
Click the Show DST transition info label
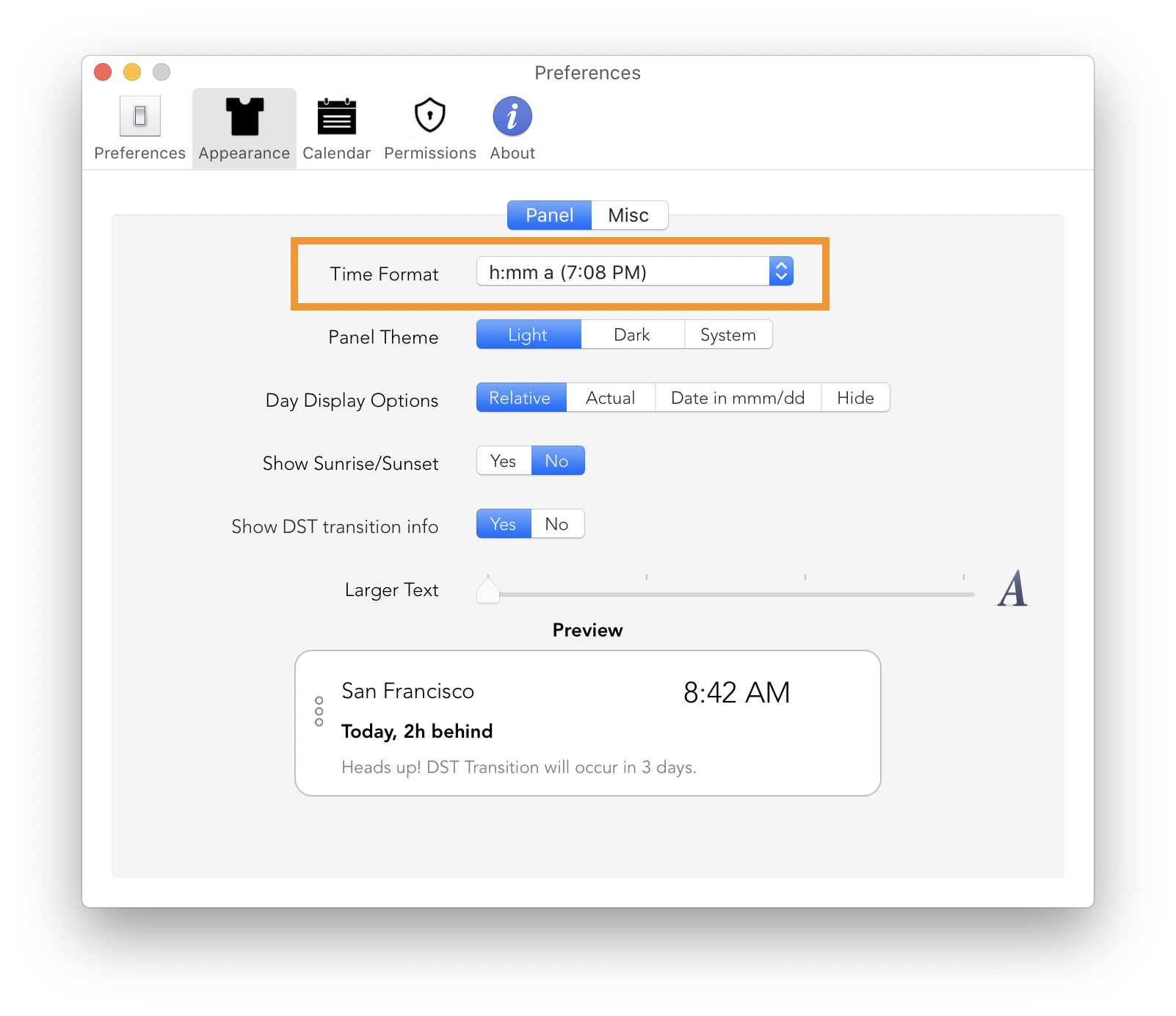tap(335, 526)
